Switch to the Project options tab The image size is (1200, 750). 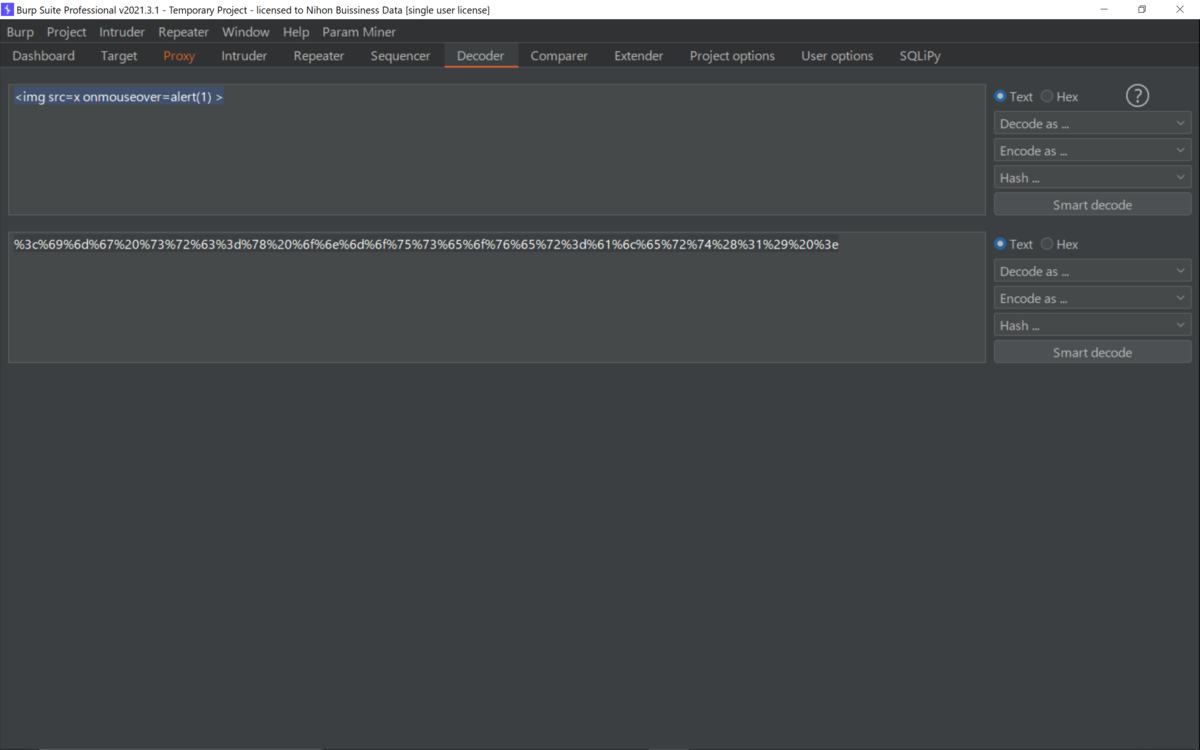732,56
